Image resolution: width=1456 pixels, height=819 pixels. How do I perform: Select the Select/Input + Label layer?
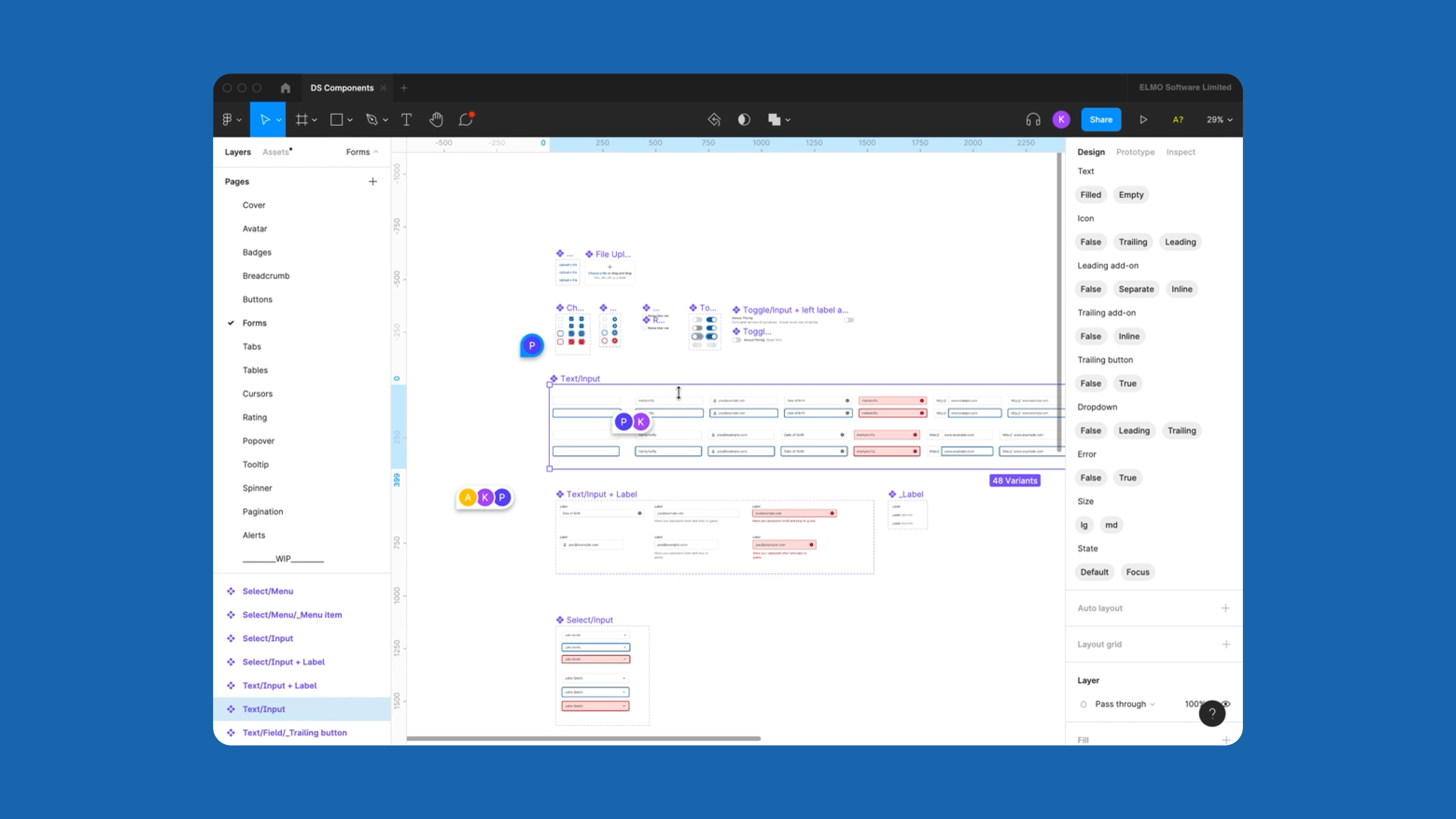pyautogui.click(x=283, y=662)
